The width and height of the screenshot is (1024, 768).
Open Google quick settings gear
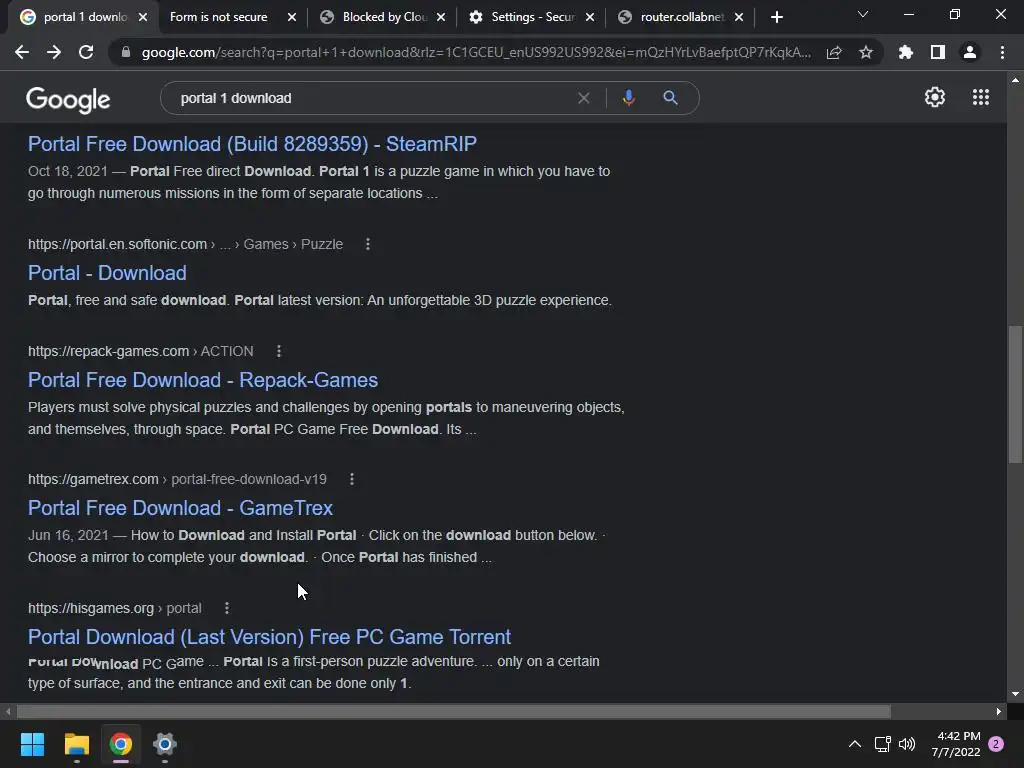[x=935, y=97]
